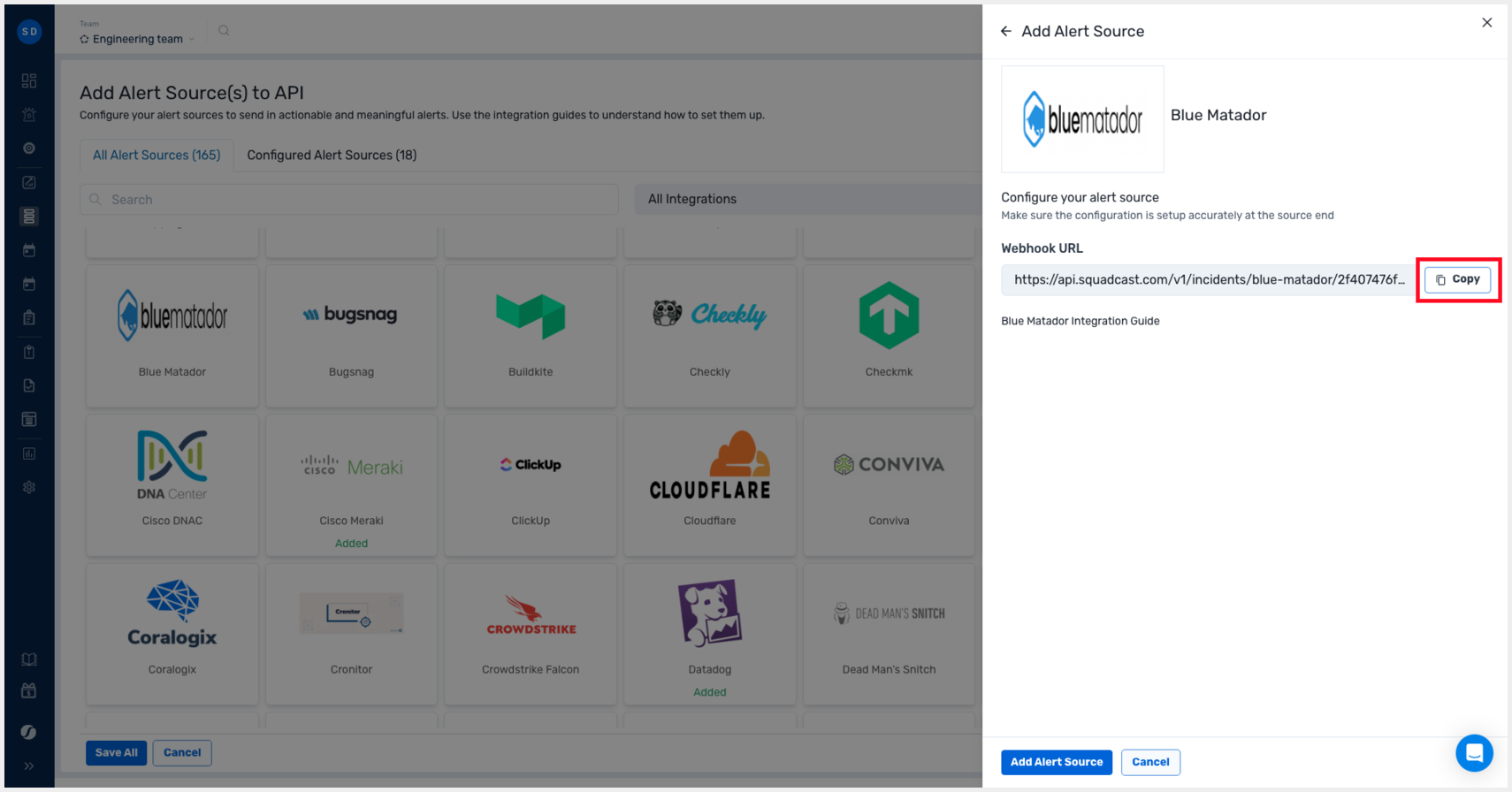Select the Cloudflare integration logo
The height and width of the screenshot is (792, 1512).
coord(709,465)
